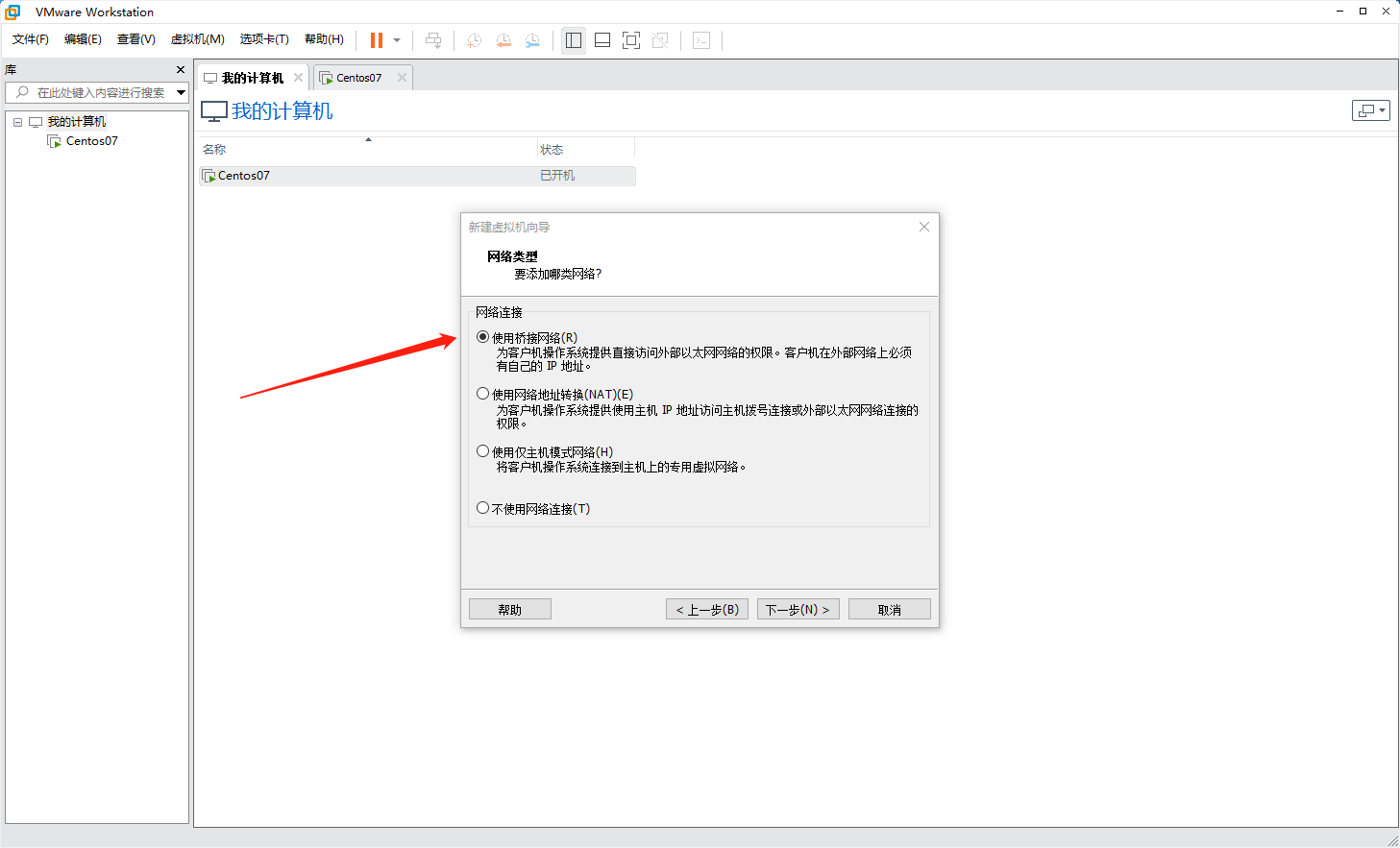Open the 文件(F) menu
The width and height of the screenshot is (1400, 848).
pyautogui.click(x=31, y=39)
